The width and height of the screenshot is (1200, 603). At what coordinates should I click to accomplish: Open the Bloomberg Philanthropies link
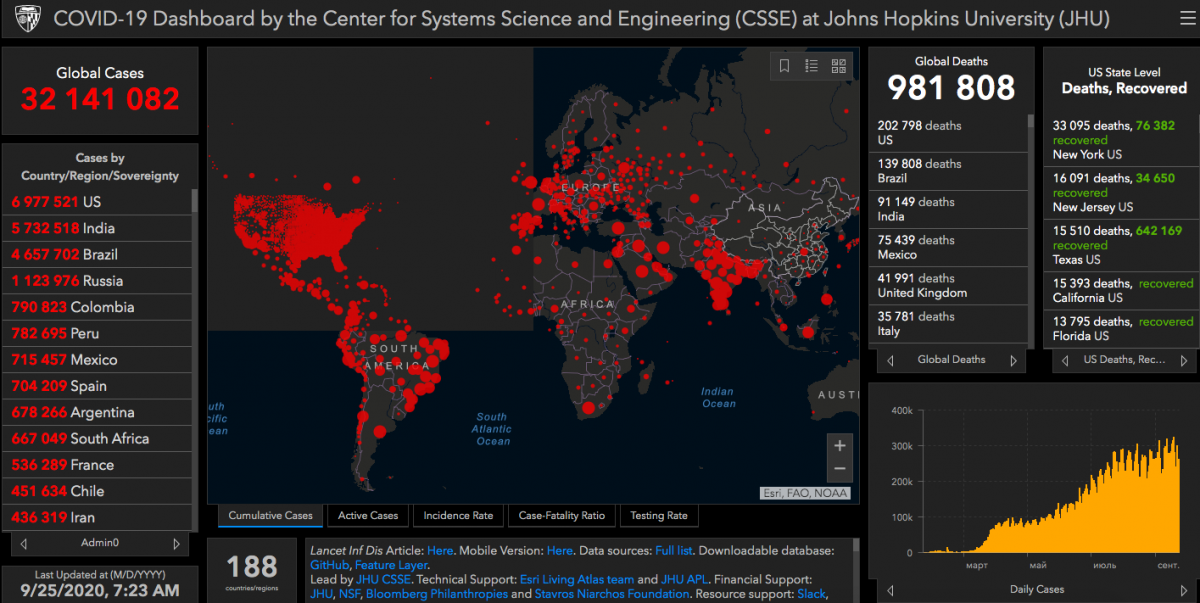(437, 594)
